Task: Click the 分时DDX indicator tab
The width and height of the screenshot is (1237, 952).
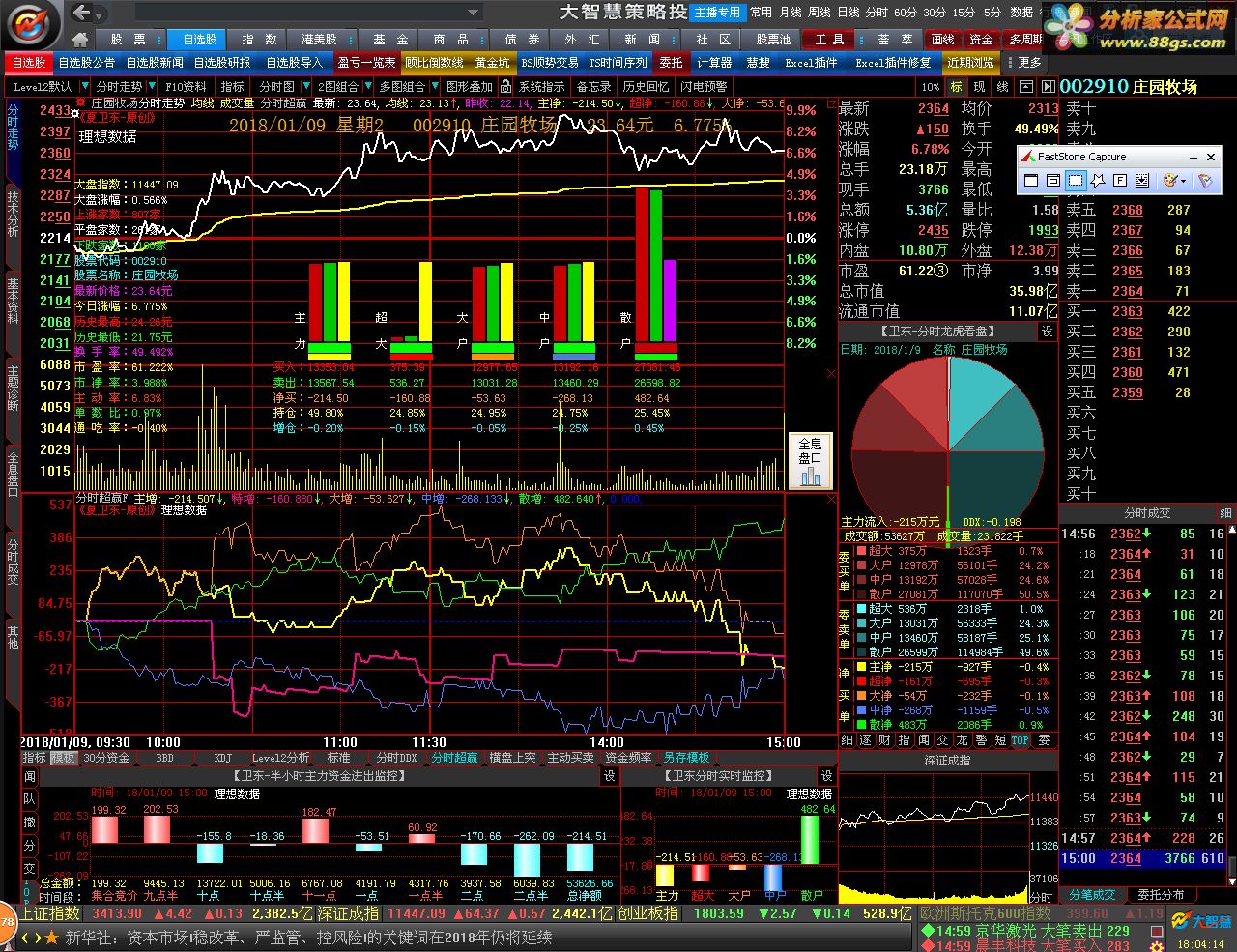Action: (x=396, y=759)
